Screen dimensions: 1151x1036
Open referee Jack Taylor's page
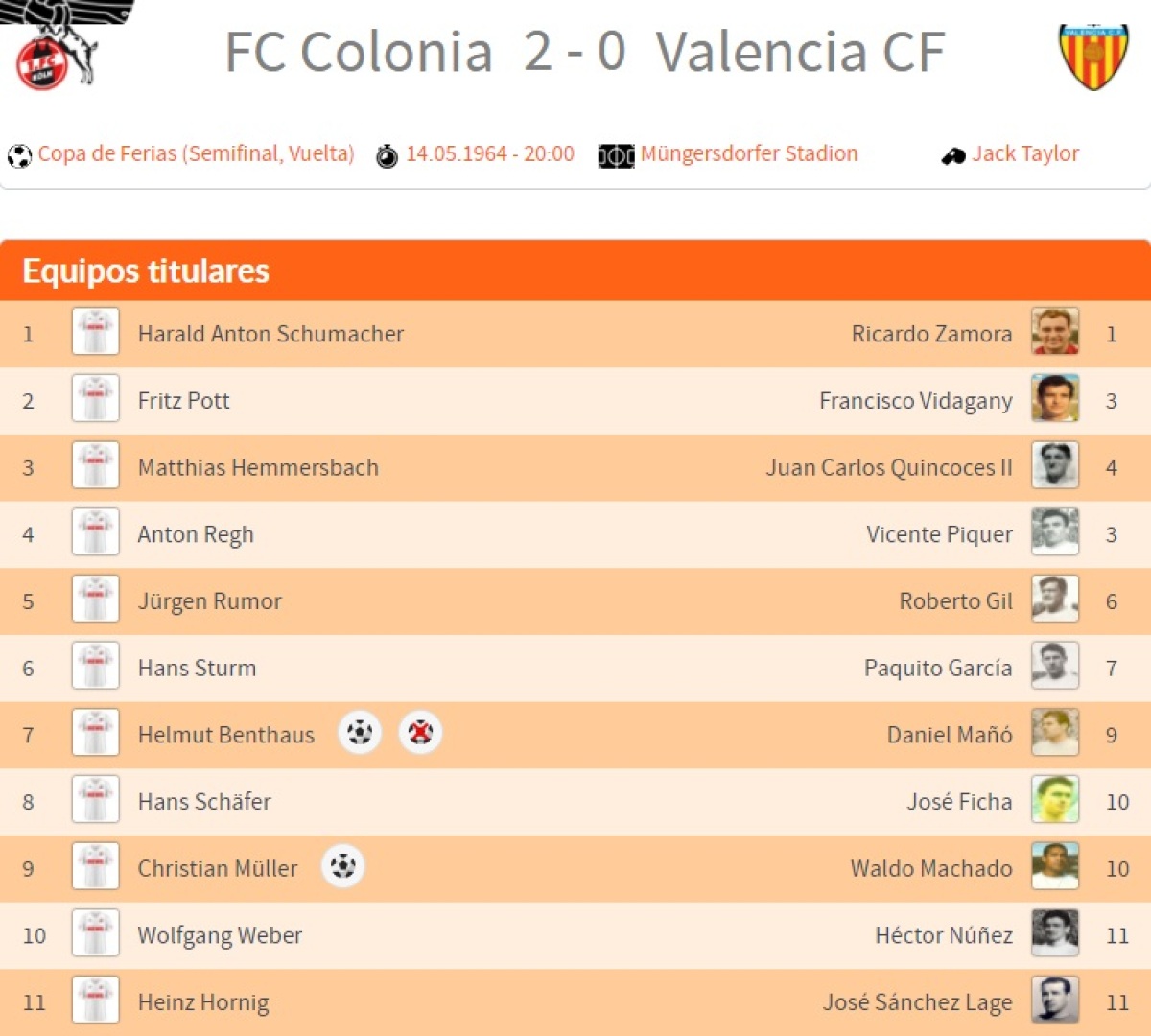point(1025,153)
